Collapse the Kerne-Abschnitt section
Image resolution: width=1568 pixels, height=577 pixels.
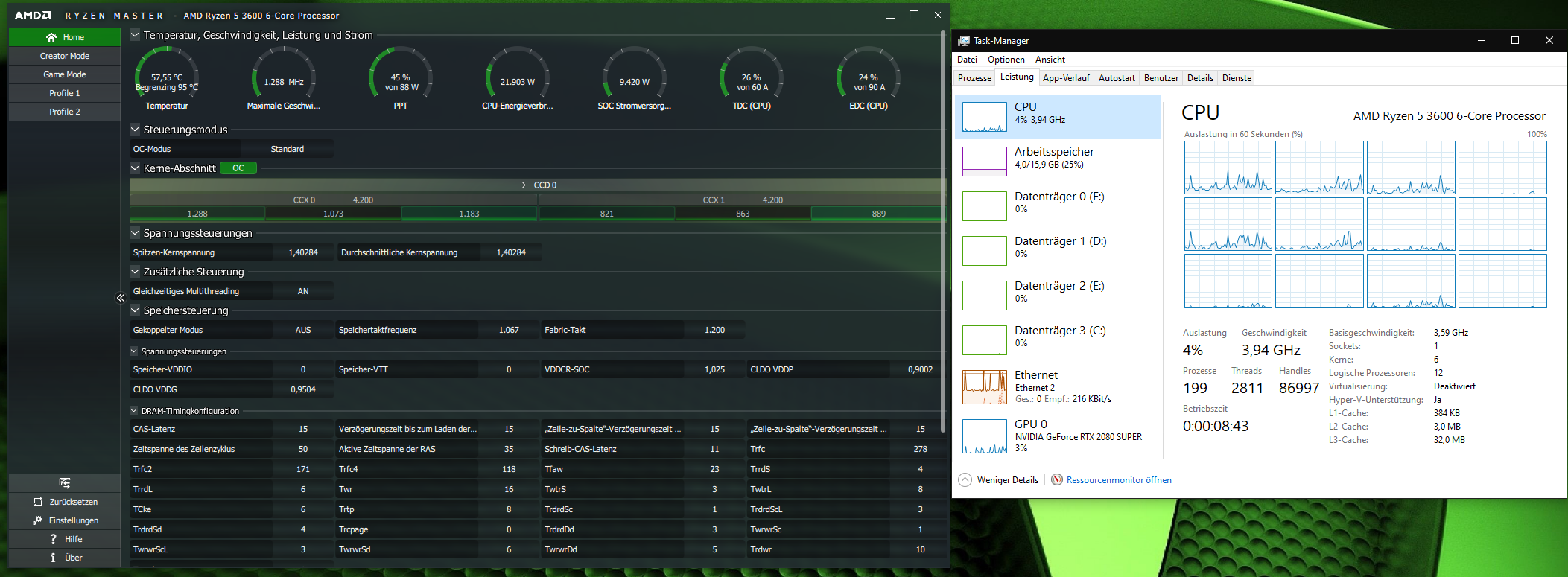tap(135, 168)
